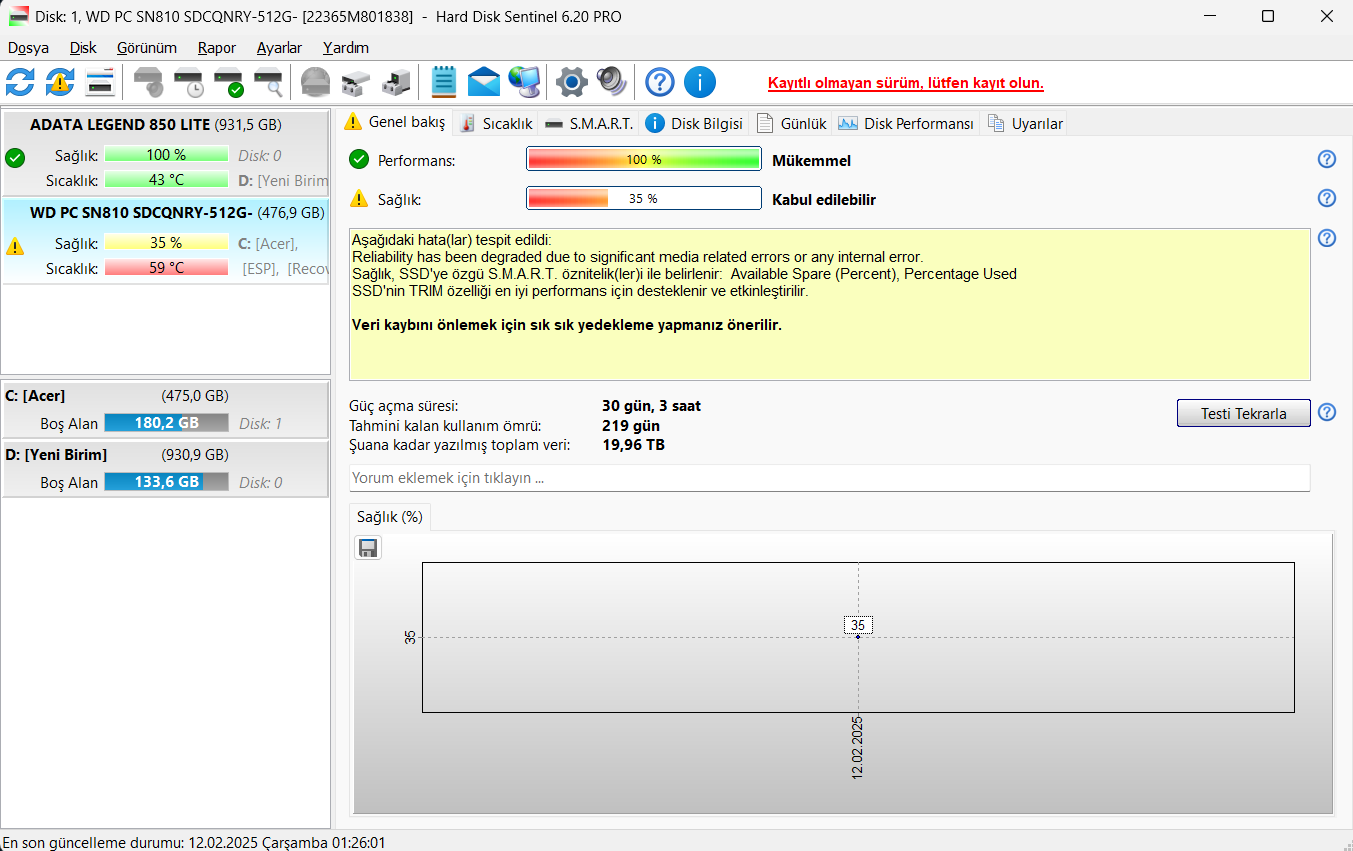Click the refresh icon with yellow warning triangle
The width and height of the screenshot is (1353, 851).
(60, 82)
